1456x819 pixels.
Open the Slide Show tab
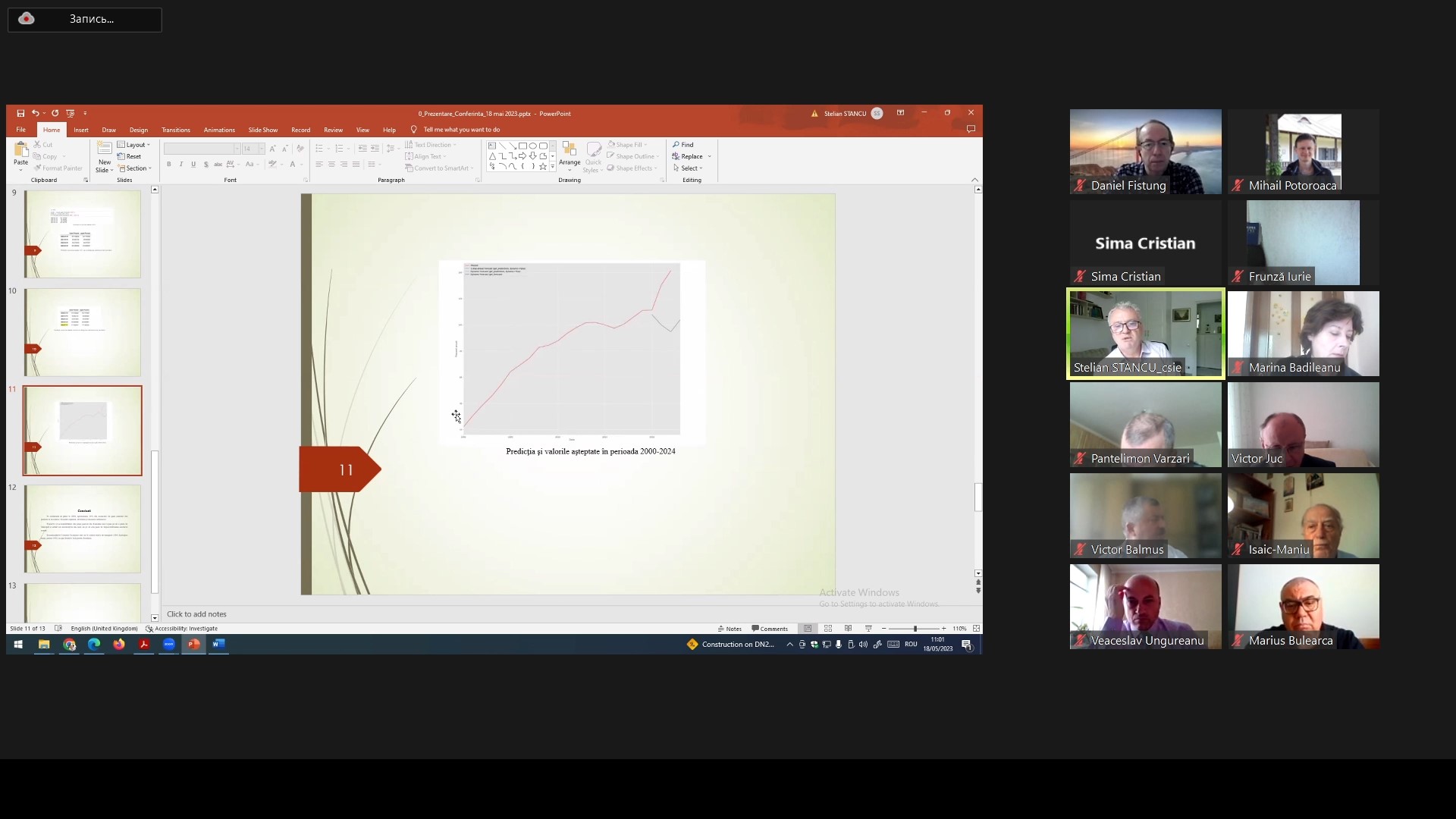point(263,130)
